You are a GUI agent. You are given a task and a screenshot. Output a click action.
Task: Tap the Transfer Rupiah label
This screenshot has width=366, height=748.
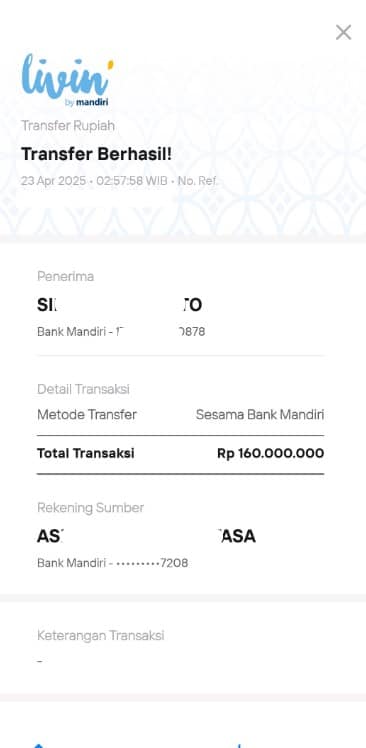(x=68, y=126)
